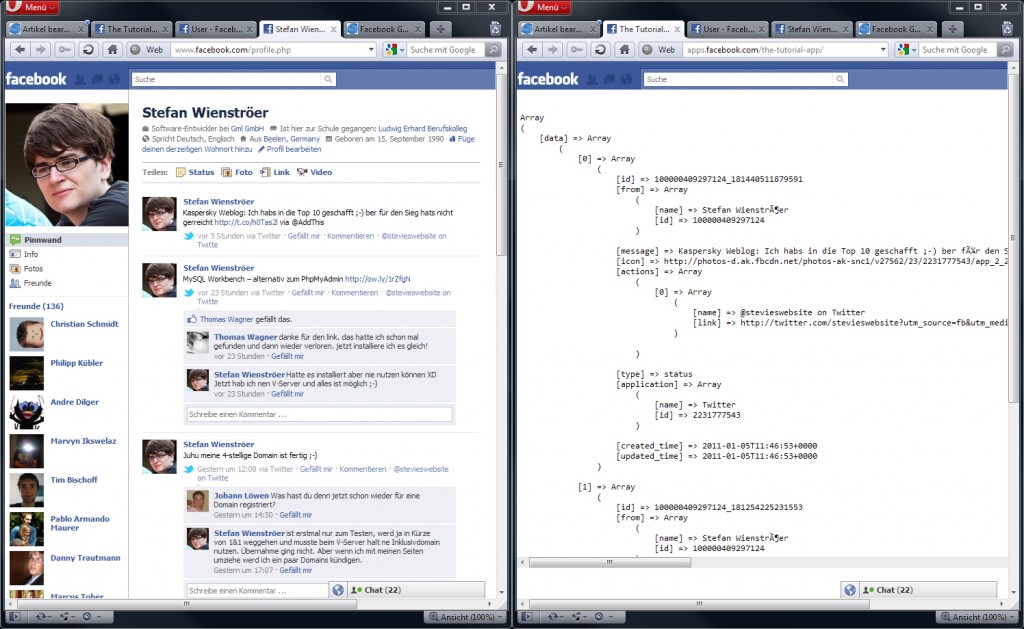Click Google search magnifier in left window

[x=494, y=50]
